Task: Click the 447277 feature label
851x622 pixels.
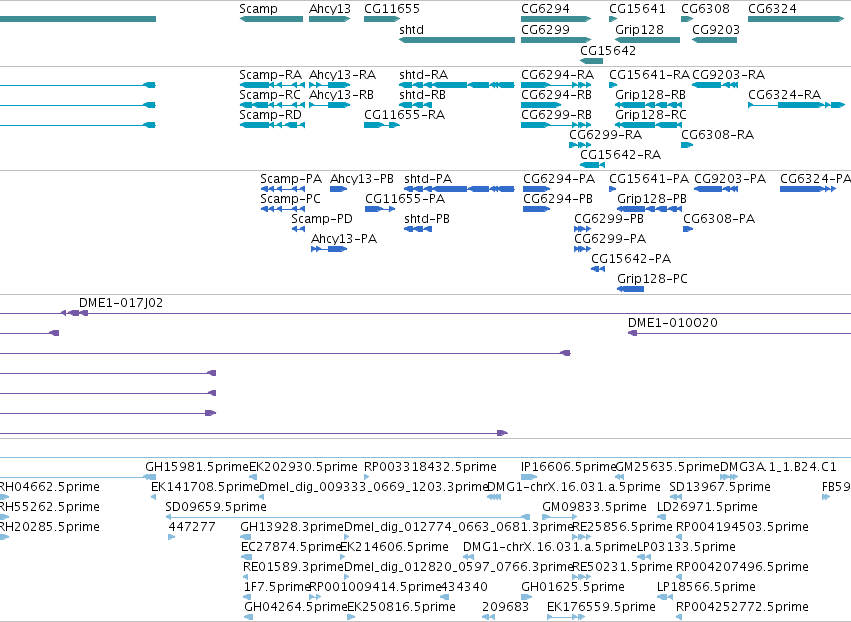Action: click(x=192, y=527)
